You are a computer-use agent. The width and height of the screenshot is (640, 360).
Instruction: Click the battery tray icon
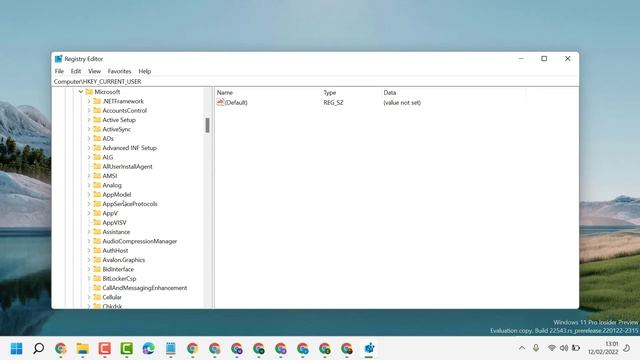click(576, 348)
